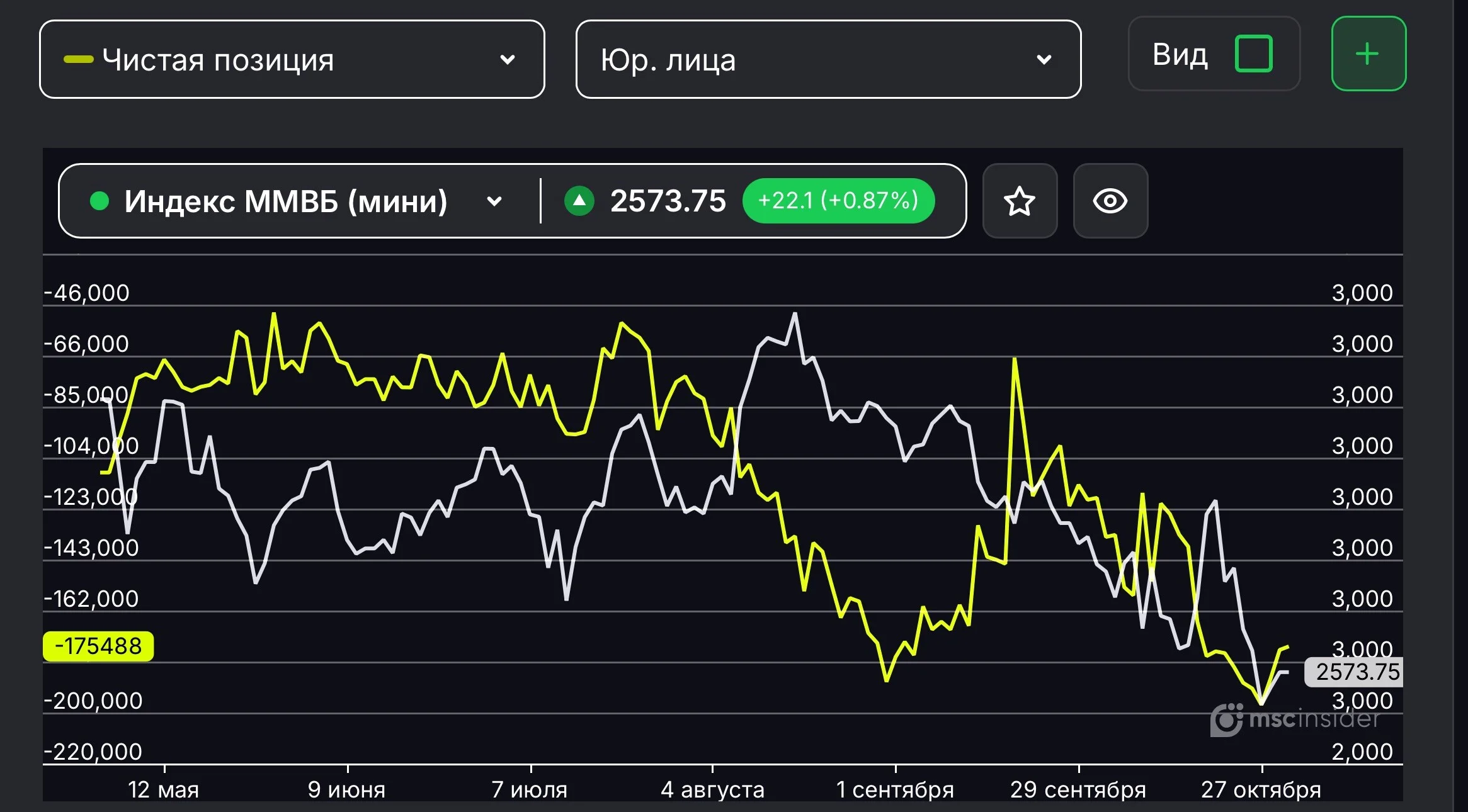Click the yellow -175488 value label
The image size is (1468, 812).
[98, 646]
